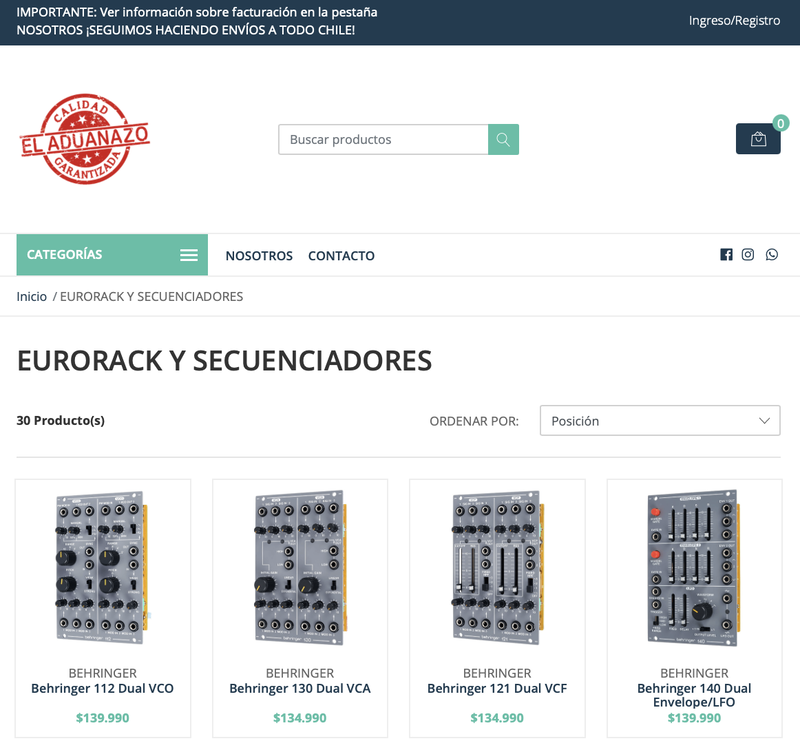Select Behringer 140 Dual Envelope/LFO title
The height and width of the screenshot is (752, 800).
[x=694, y=695]
